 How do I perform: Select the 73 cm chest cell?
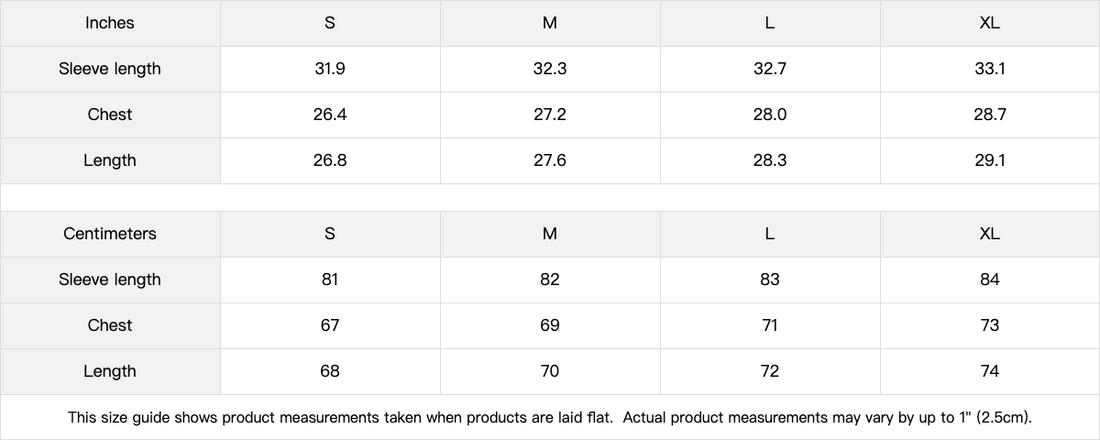pyautogui.click(x=990, y=326)
